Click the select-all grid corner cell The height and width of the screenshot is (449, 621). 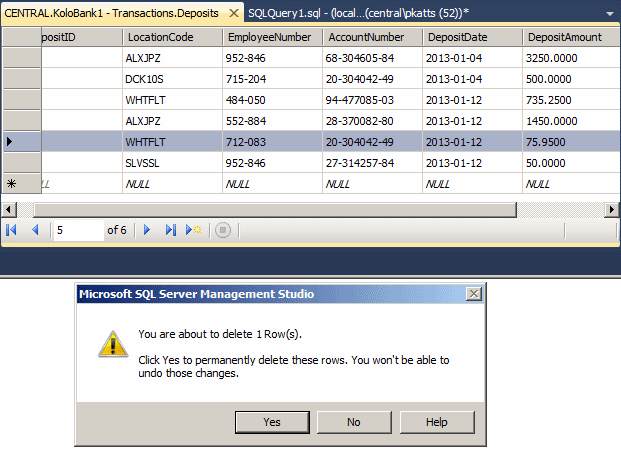(x=22, y=37)
